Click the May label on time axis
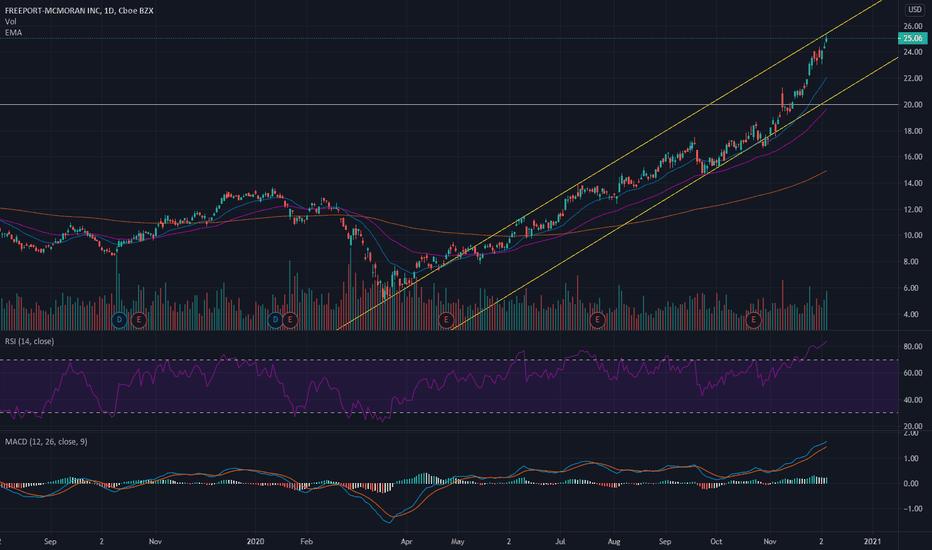 458,542
